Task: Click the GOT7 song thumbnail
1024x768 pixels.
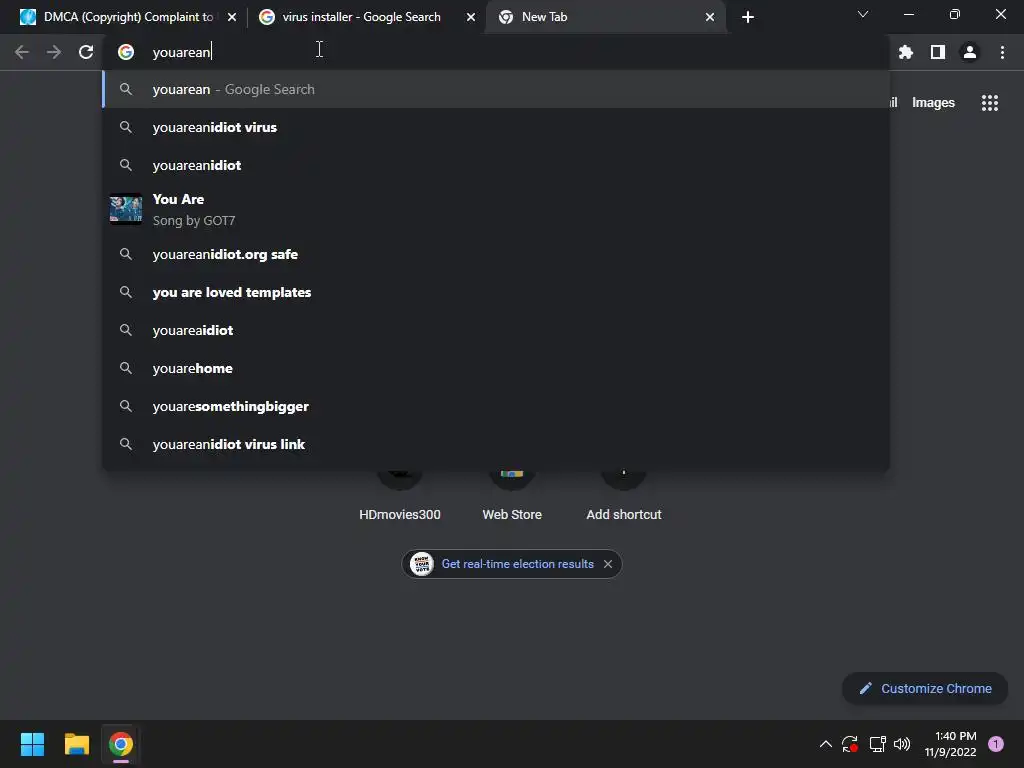Action: [x=126, y=210]
